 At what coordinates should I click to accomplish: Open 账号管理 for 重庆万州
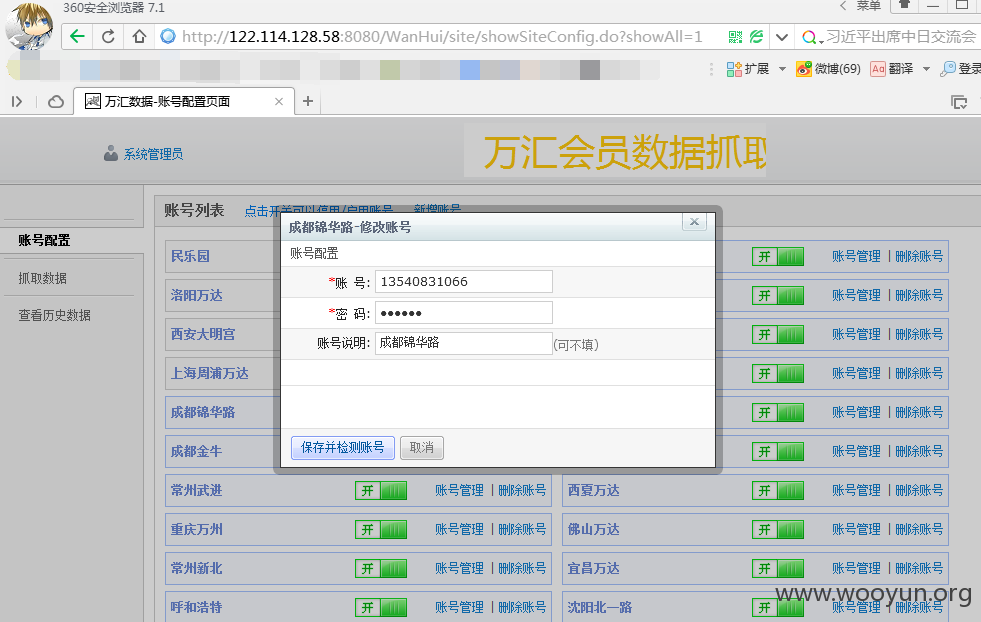[x=459, y=529]
